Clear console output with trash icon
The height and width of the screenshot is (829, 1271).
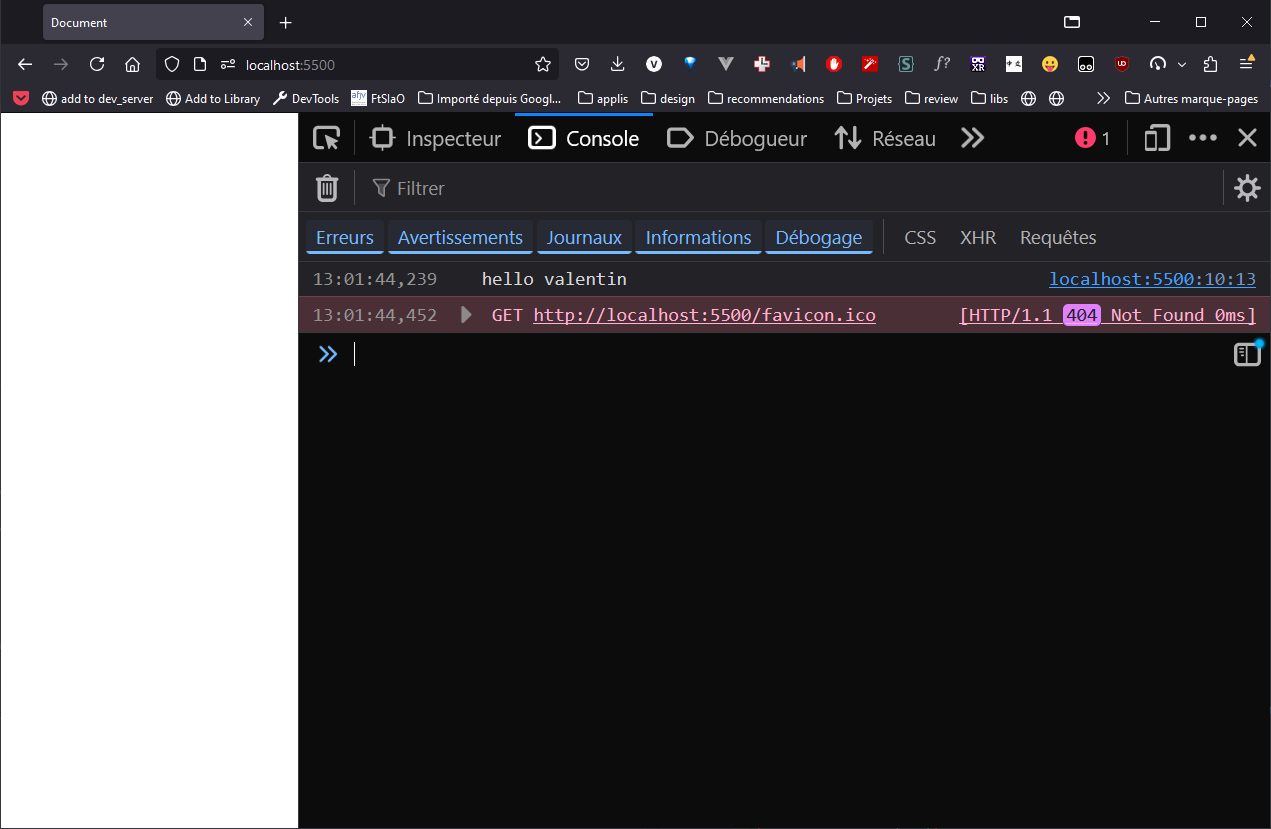[327, 188]
